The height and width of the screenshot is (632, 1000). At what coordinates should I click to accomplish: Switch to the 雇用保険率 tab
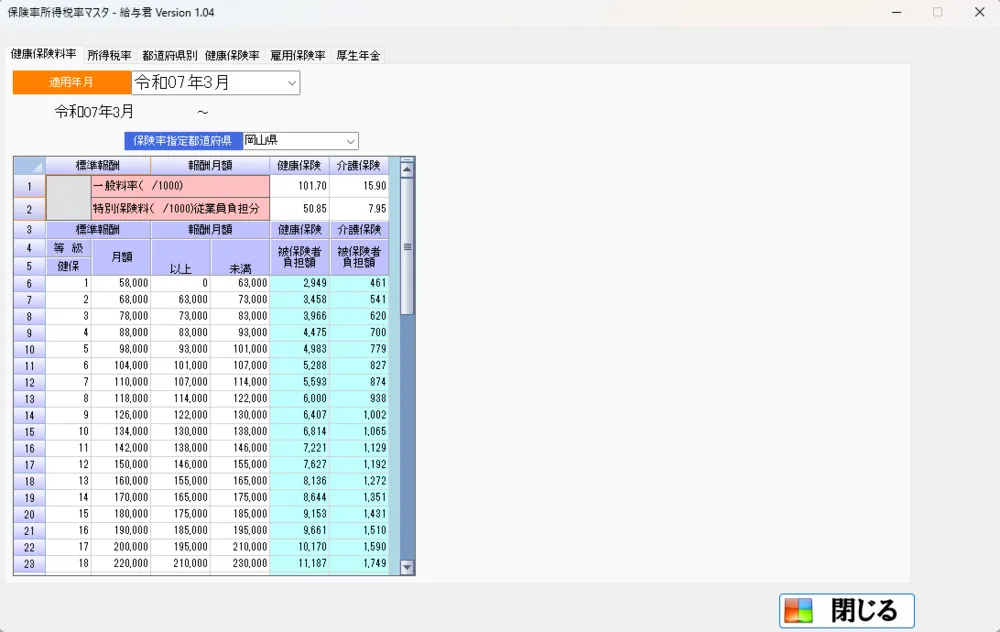coord(298,56)
